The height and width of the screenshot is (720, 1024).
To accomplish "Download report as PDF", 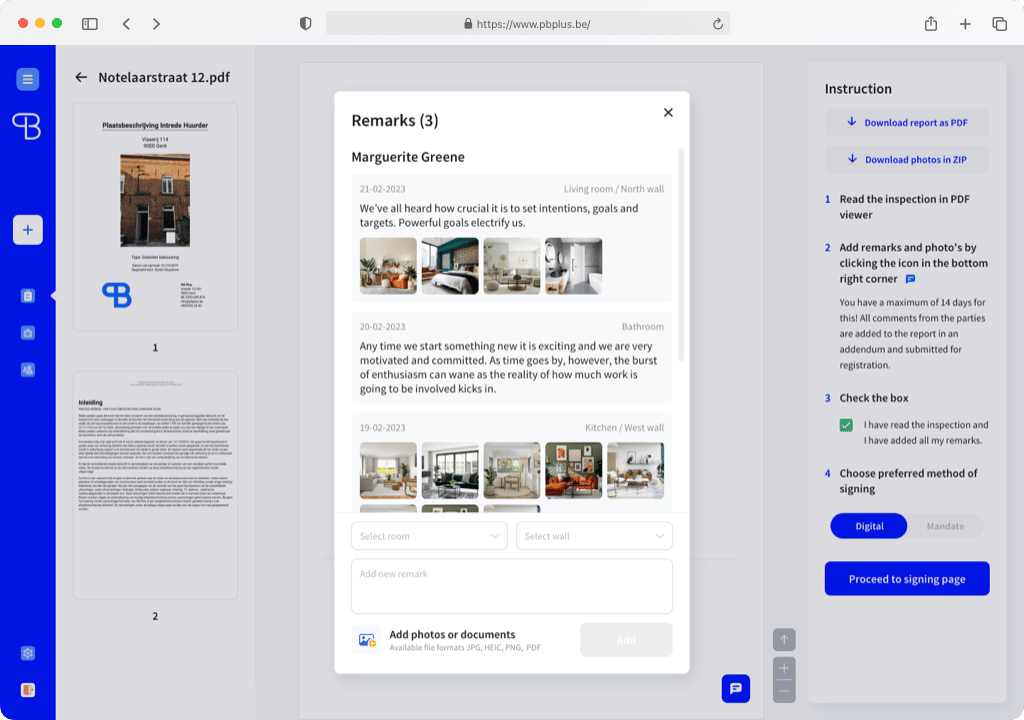I will [x=907, y=122].
